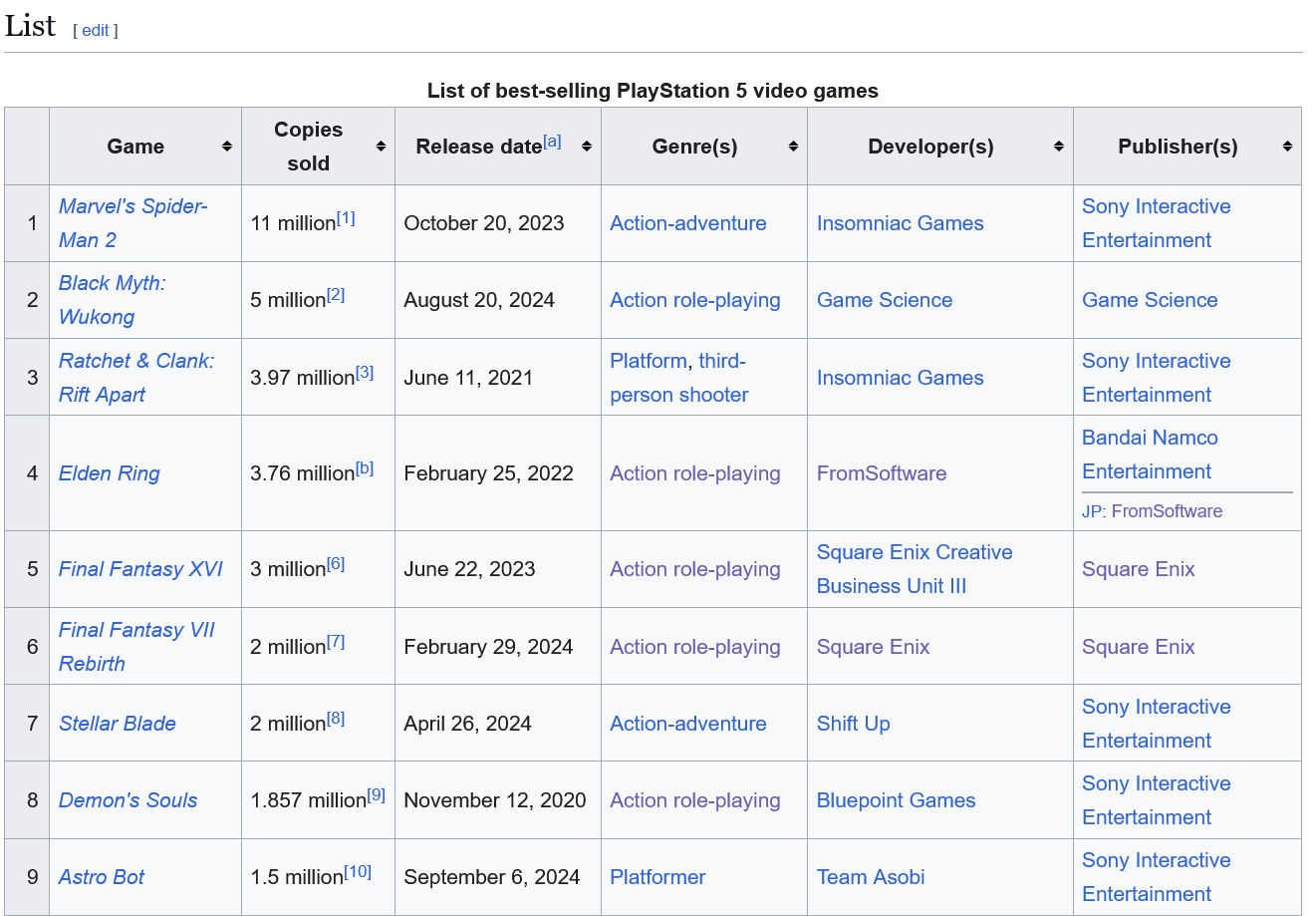Follow note [b] next to 3.76 million

coord(365,467)
